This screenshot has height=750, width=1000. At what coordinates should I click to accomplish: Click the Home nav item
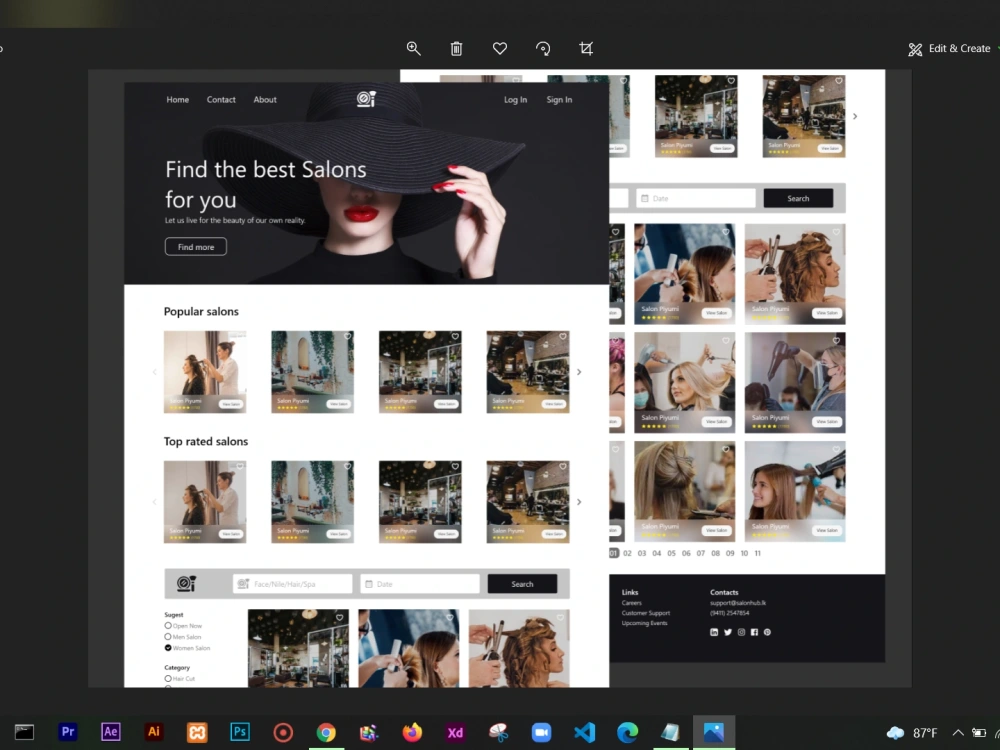coord(177,99)
